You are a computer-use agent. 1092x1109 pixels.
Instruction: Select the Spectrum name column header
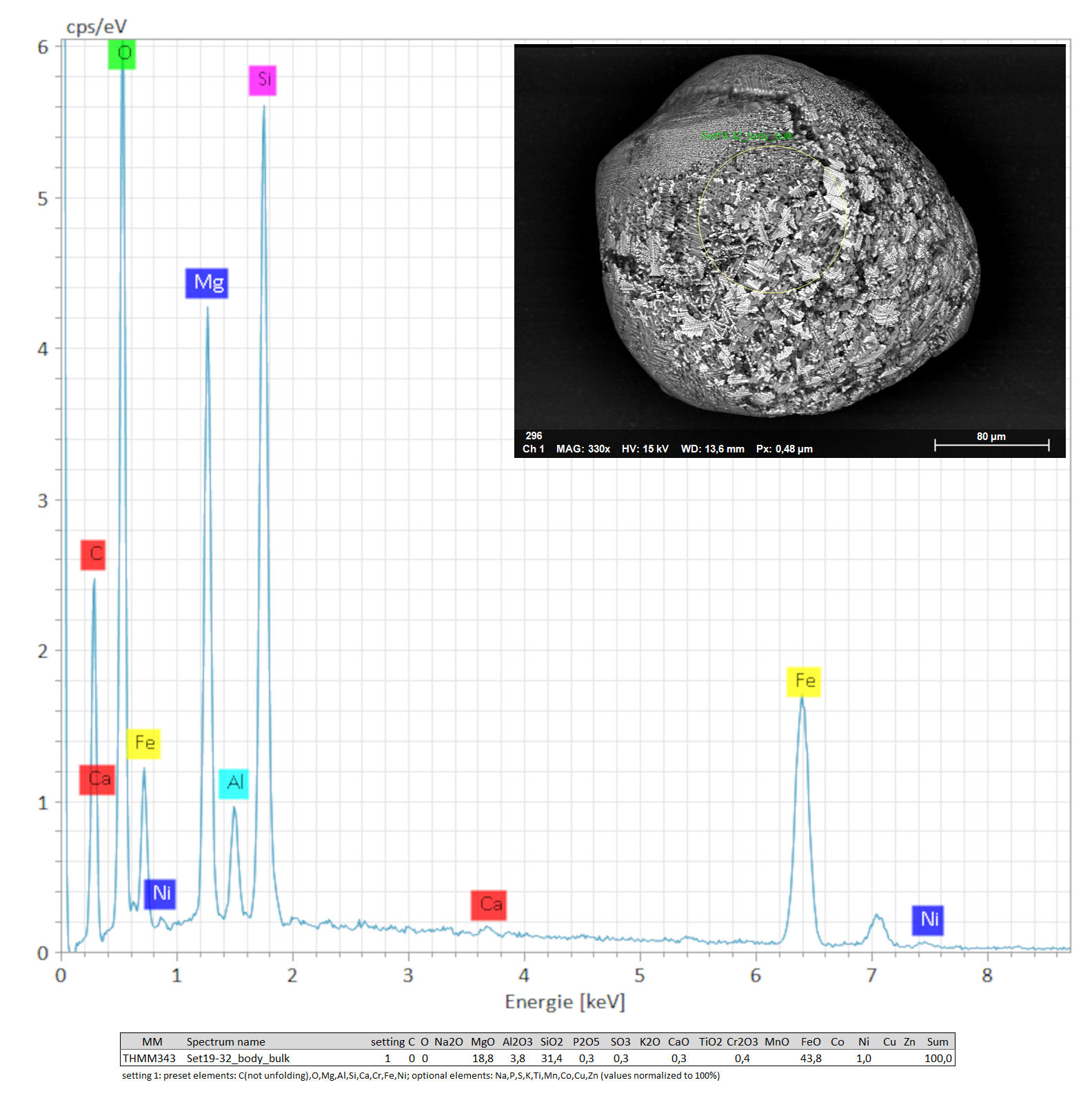(225, 1041)
